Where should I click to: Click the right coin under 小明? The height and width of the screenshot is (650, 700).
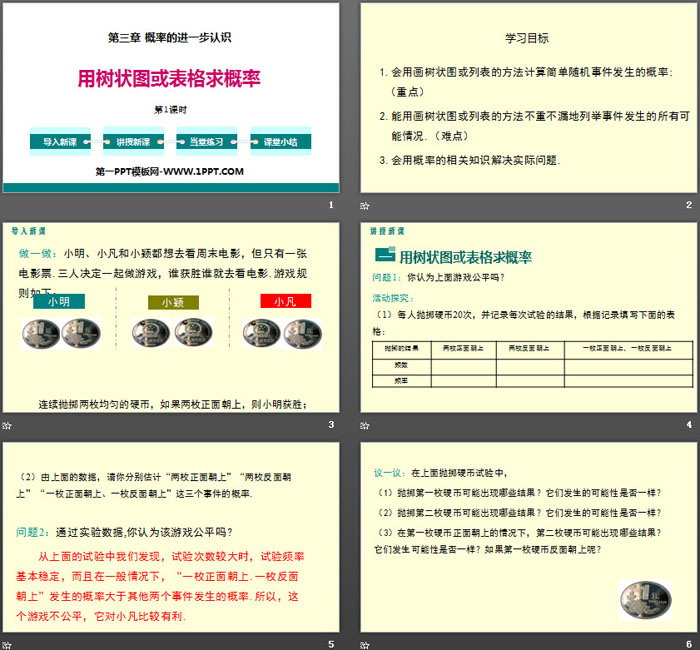(x=80, y=333)
